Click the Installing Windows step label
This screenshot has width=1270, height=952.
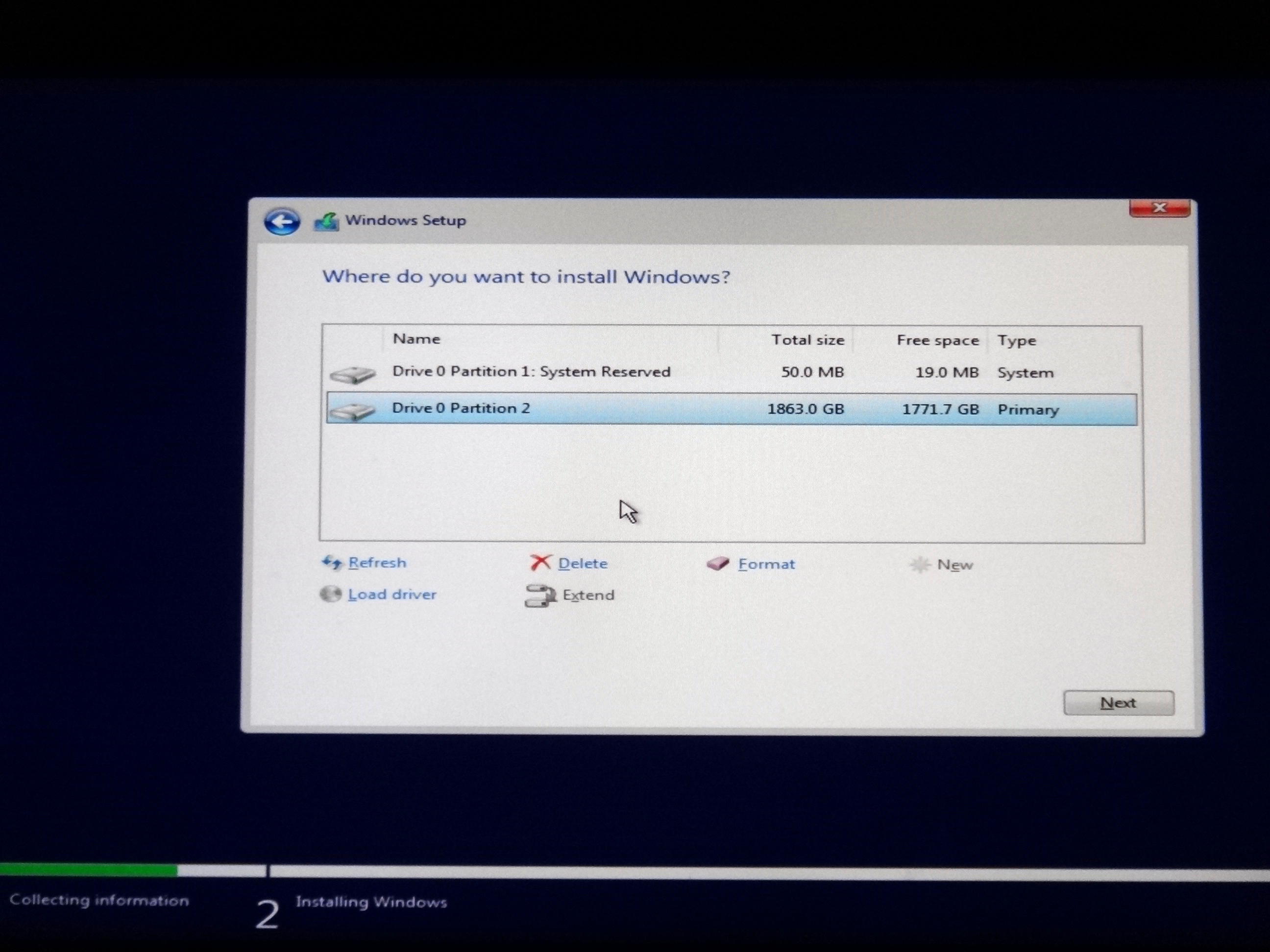click(x=371, y=902)
